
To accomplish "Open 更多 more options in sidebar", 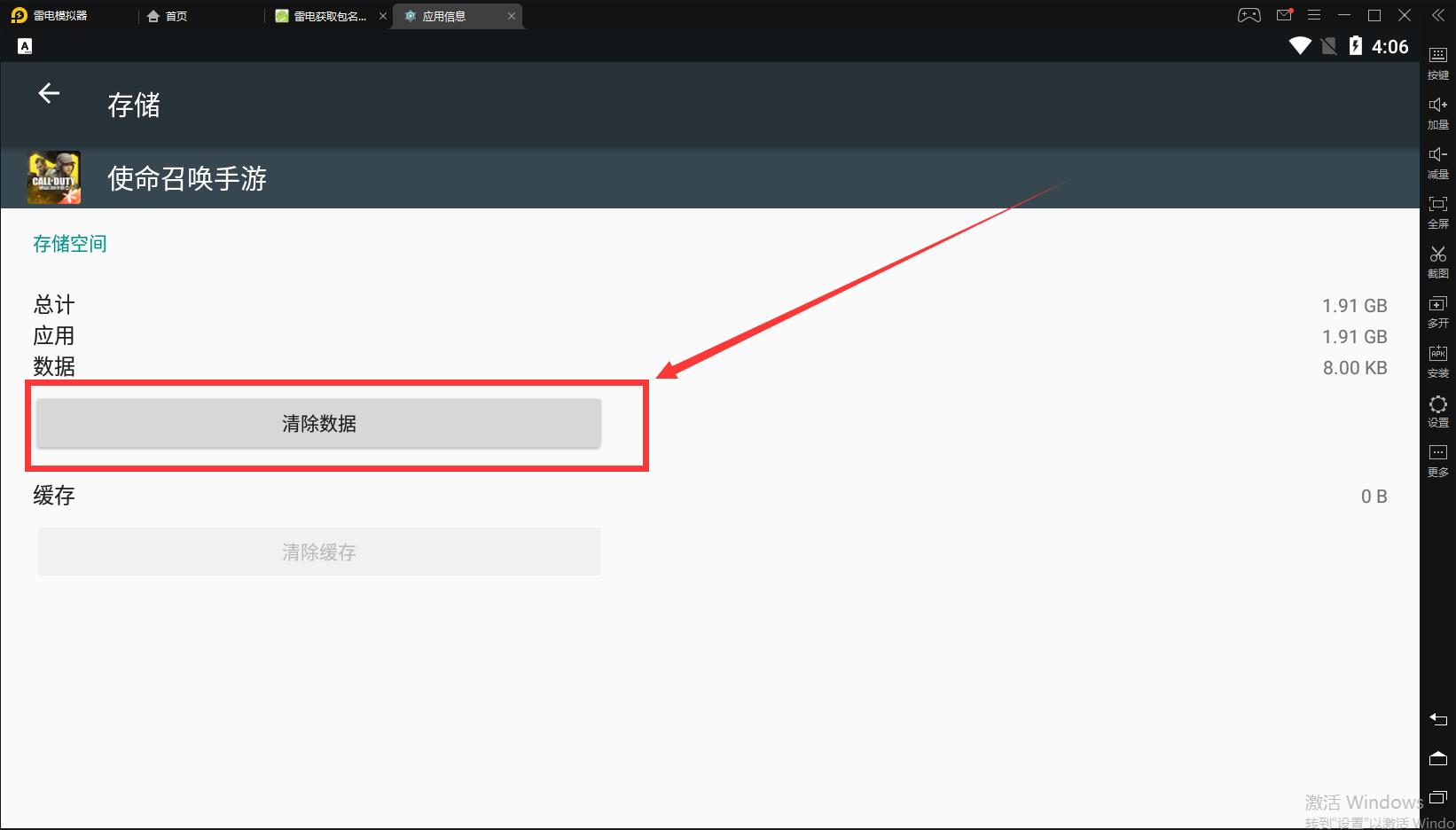I will pyautogui.click(x=1437, y=459).
